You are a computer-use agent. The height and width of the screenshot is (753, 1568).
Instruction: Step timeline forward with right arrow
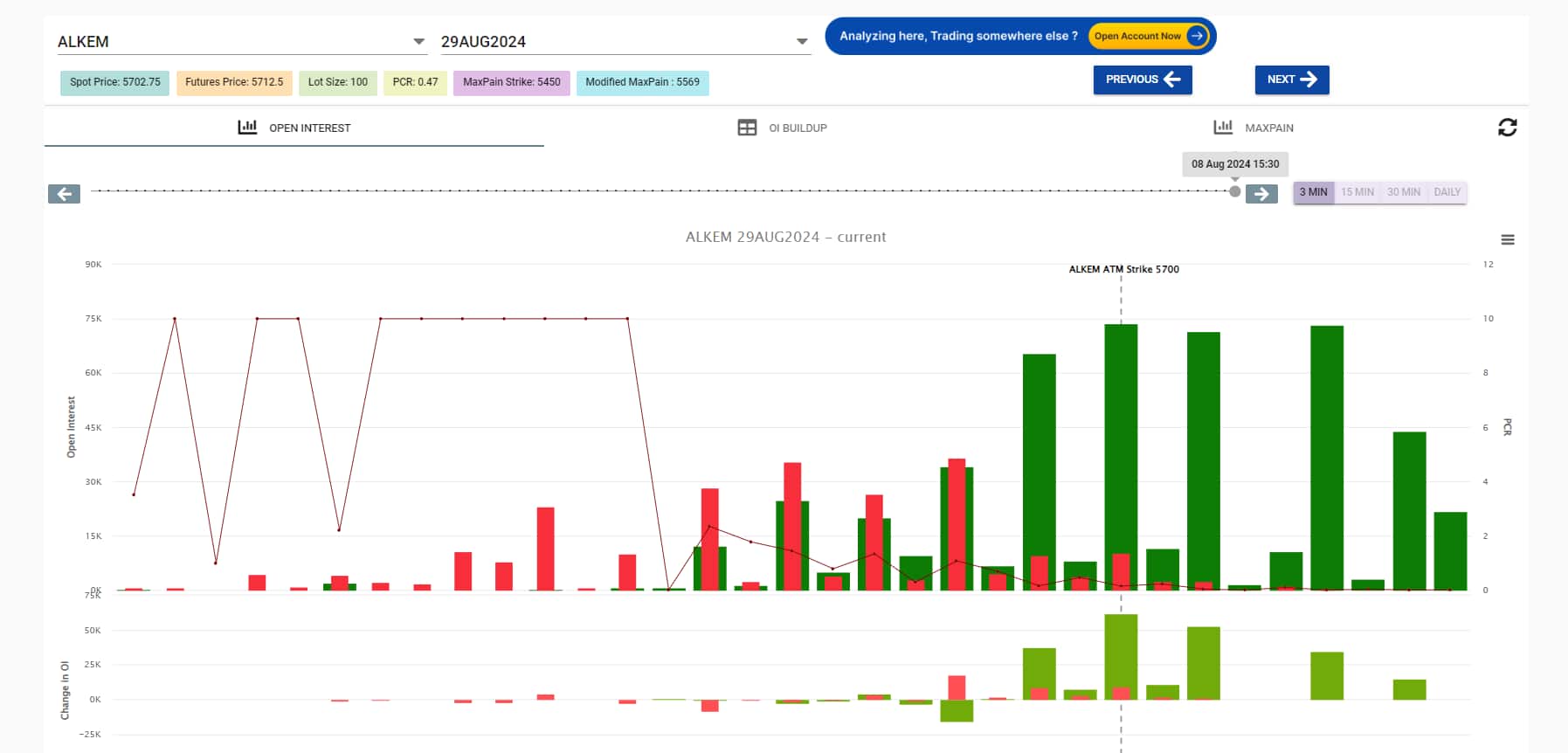1261,194
